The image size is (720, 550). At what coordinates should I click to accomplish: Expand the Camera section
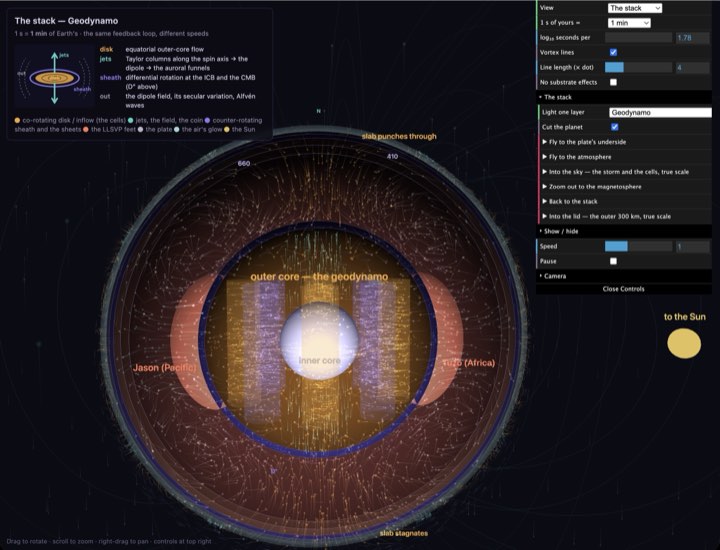click(624, 276)
